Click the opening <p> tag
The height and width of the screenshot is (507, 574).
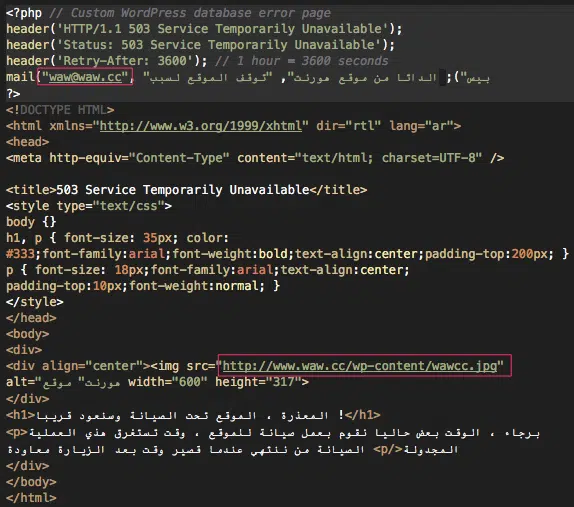pyautogui.click(x=16, y=433)
